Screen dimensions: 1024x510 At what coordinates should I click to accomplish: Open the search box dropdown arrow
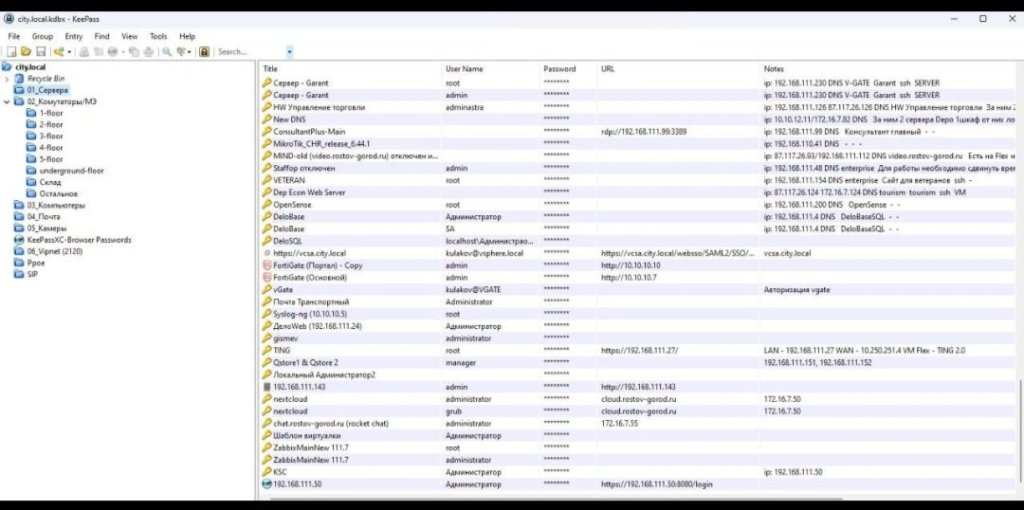[x=290, y=51]
